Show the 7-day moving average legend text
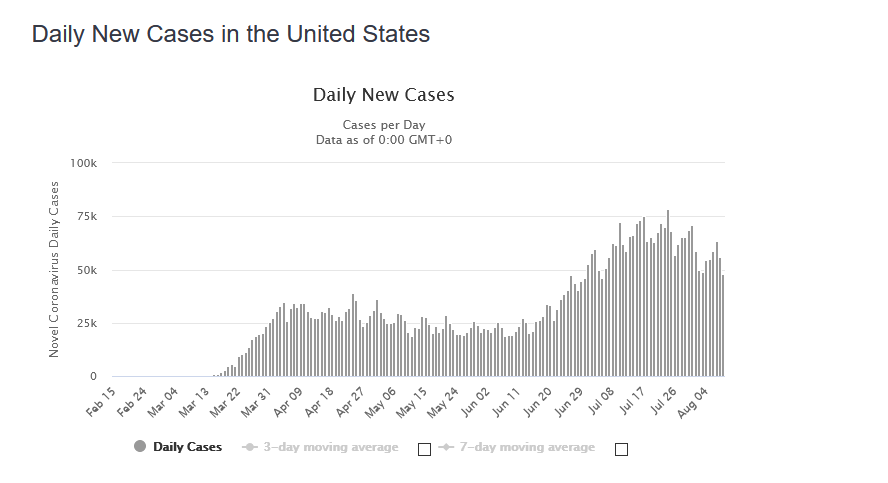This screenshot has height=483, width=888. tap(527, 447)
